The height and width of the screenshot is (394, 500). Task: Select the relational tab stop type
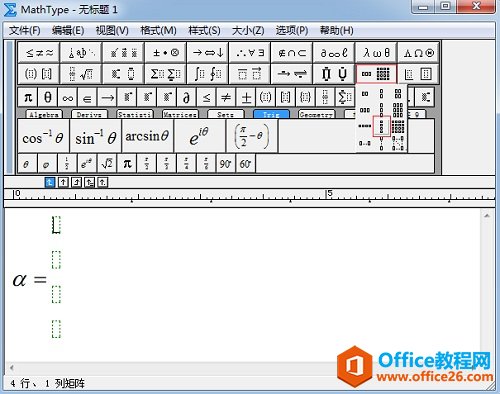(x=90, y=182)
